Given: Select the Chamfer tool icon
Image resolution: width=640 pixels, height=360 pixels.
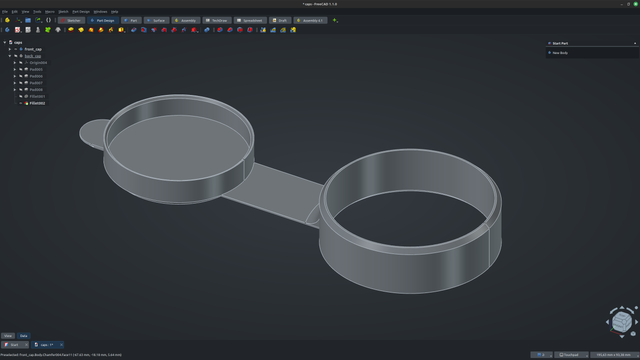Looking at the screenshot, I should click(230, 30).
